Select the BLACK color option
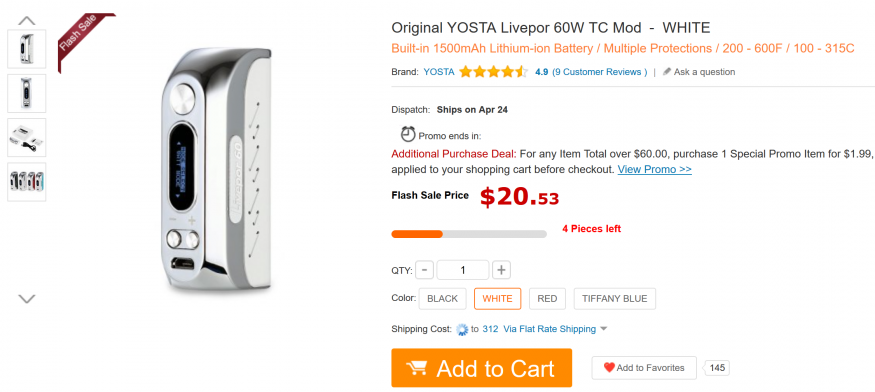Image resolution: width=875 pixels, height=392 pixels. [443, 299]
